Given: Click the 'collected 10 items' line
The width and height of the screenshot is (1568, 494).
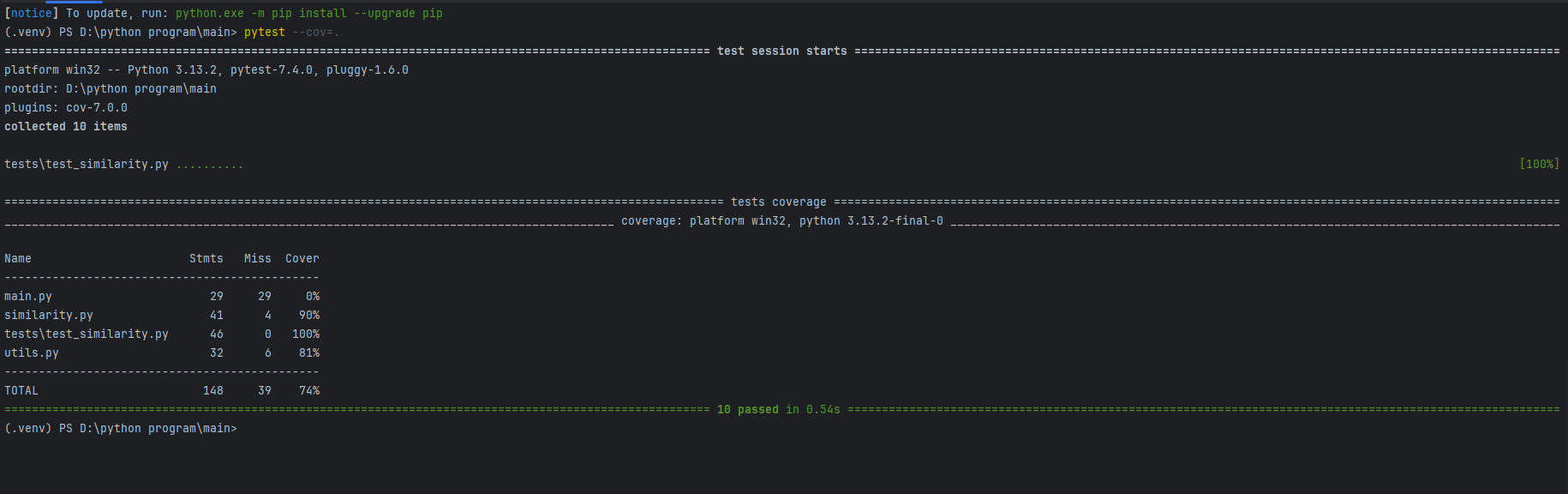Looking at the screenshot, I should pyautogui.click(x=66, y=126).
